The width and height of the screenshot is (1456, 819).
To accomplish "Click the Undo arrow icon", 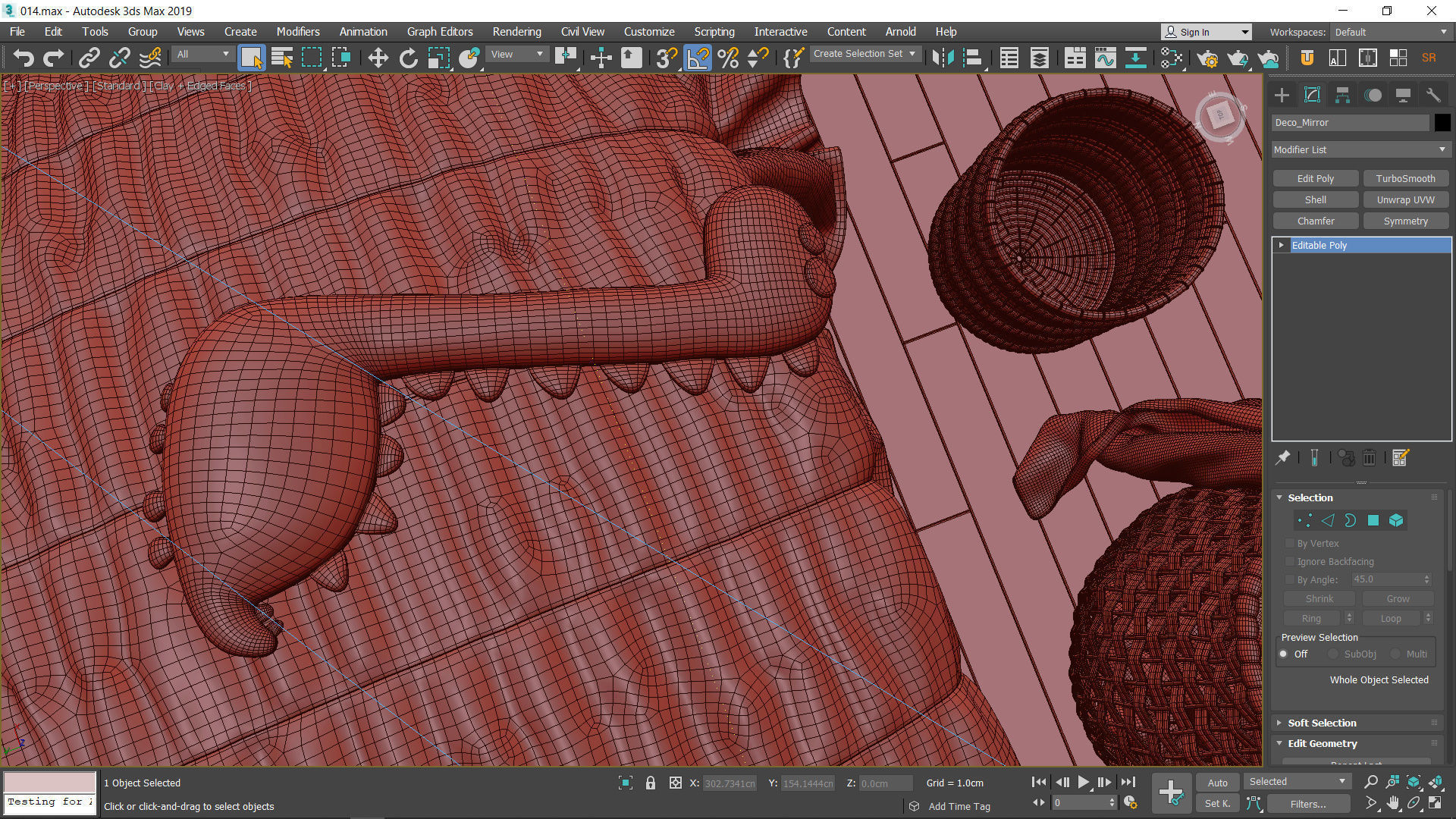I will coord(24,58).
